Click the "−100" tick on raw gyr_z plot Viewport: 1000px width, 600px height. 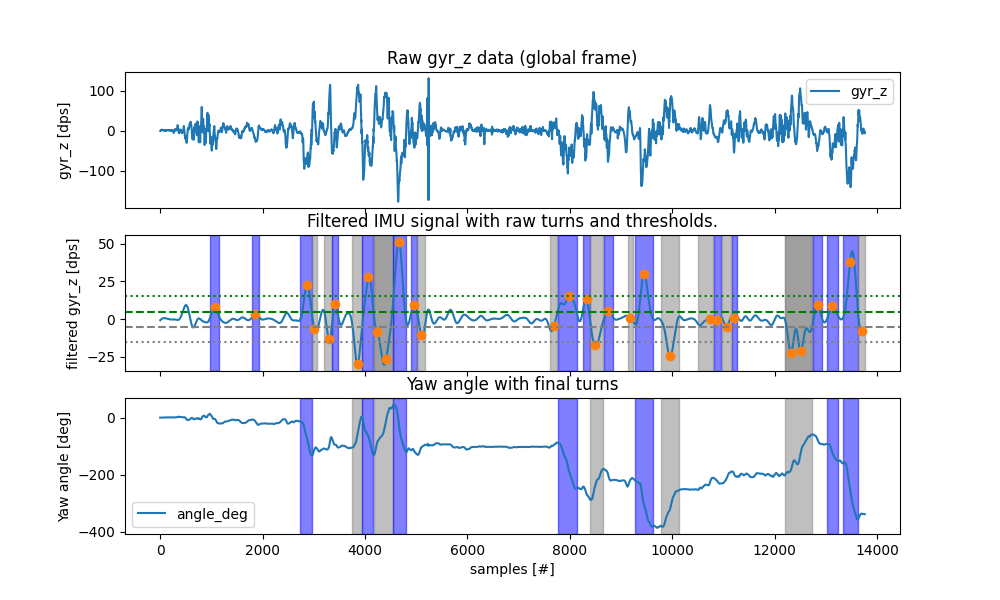(x=99, y=172)
